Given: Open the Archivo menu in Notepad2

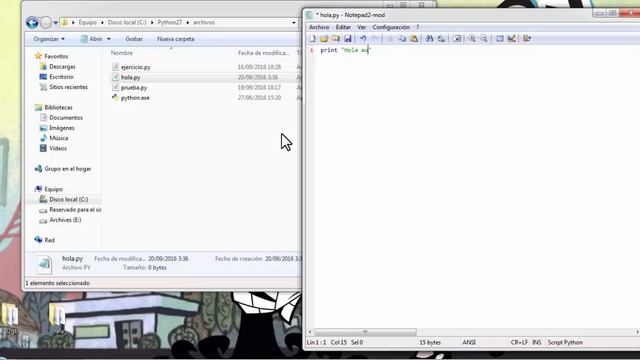Looking at the screenshot, I should tap(319, 27).
